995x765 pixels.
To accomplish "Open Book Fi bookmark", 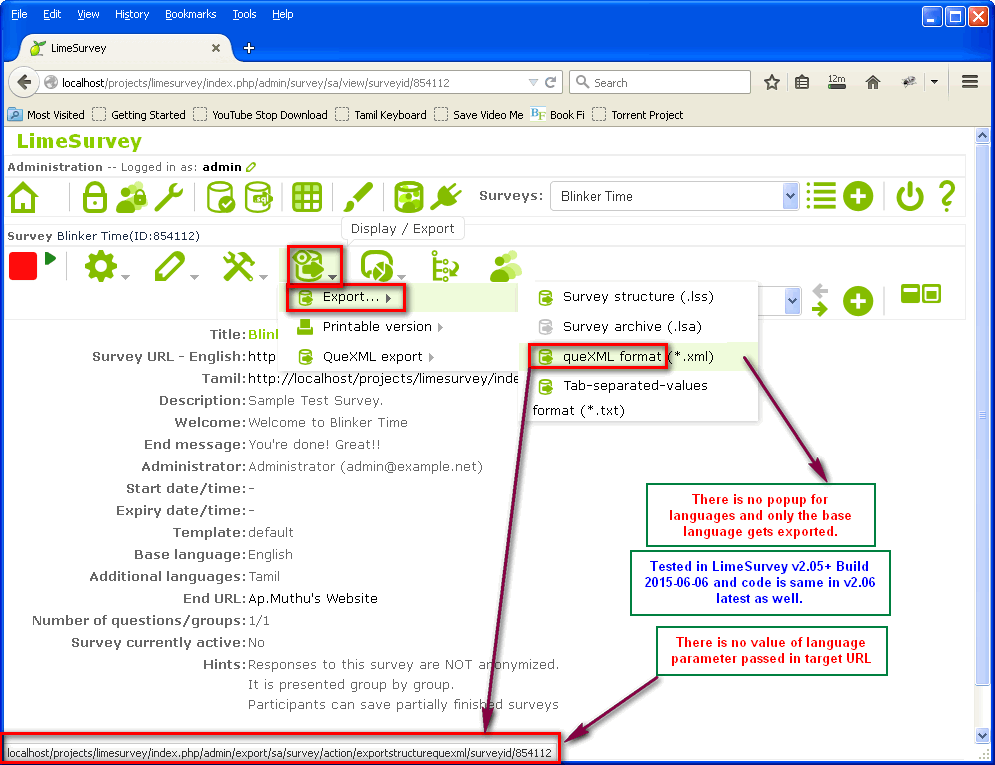I will pos(558,115).
